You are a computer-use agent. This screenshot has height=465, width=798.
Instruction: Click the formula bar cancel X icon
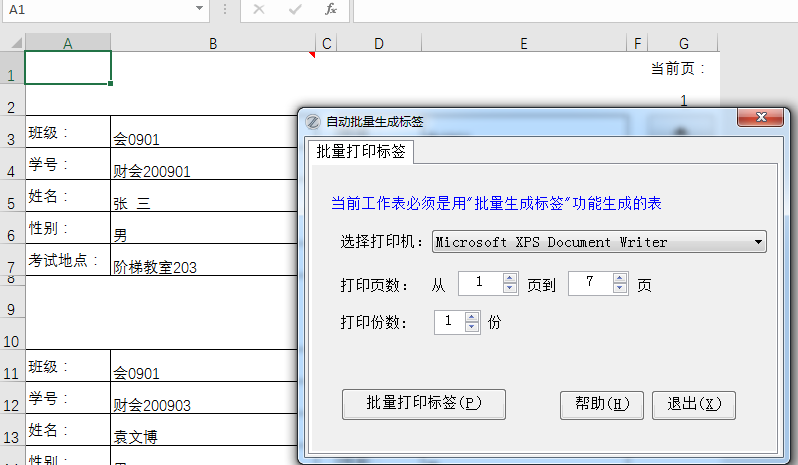[259, 9]
